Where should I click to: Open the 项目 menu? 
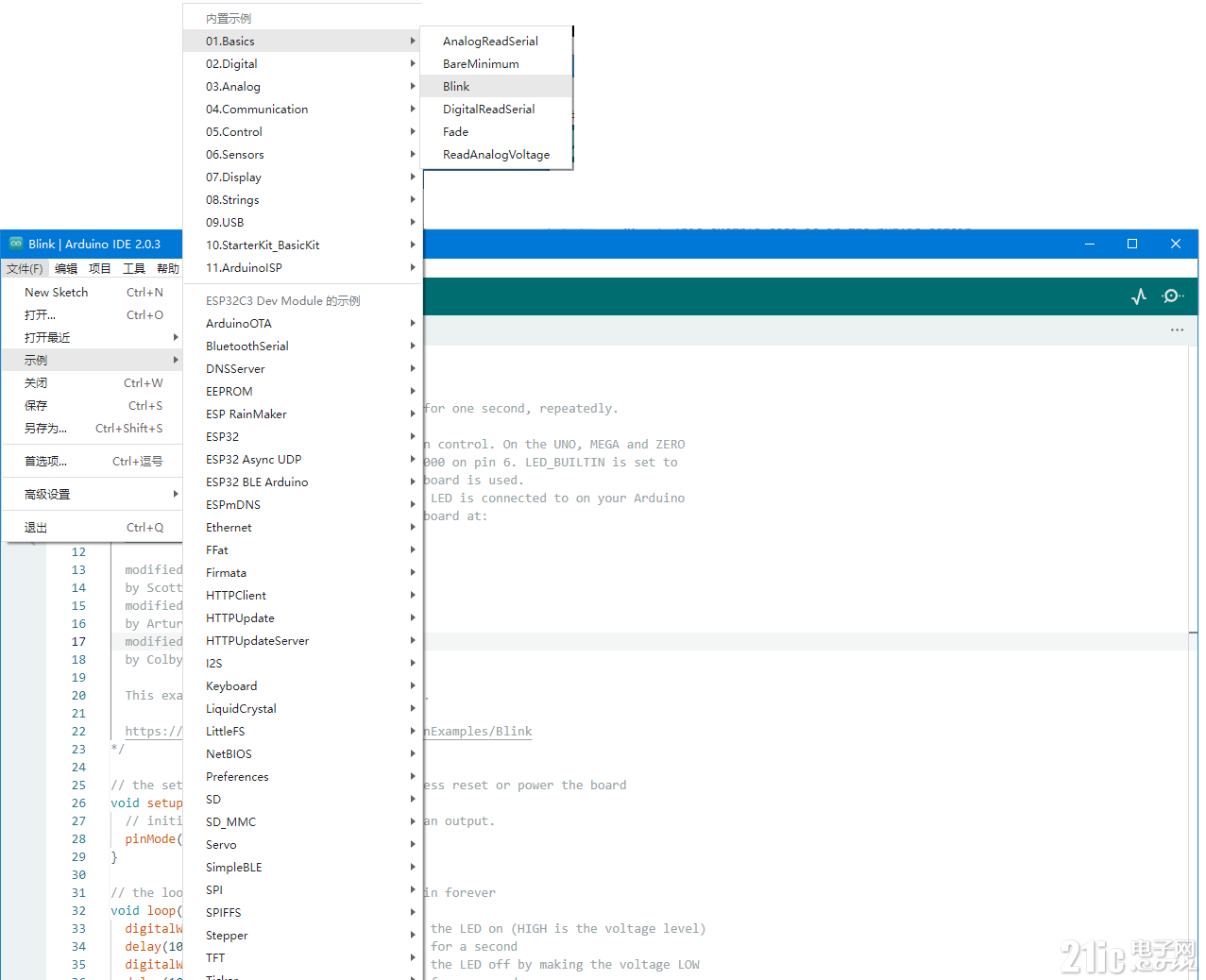click(x=100, y=269)
